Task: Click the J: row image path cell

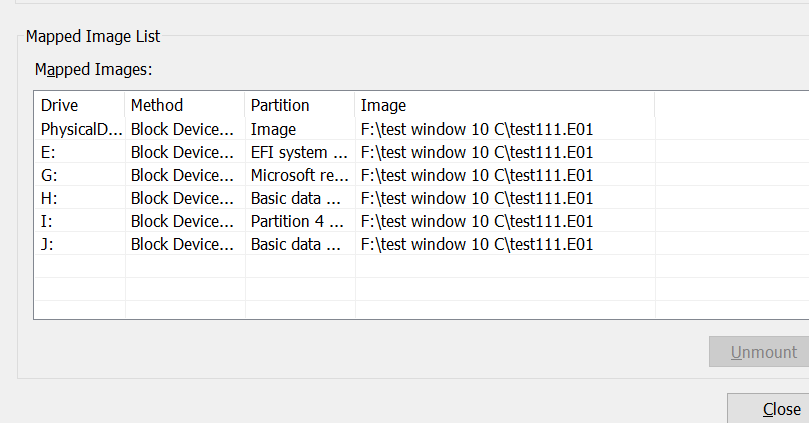Action: (x=477, y=244)
